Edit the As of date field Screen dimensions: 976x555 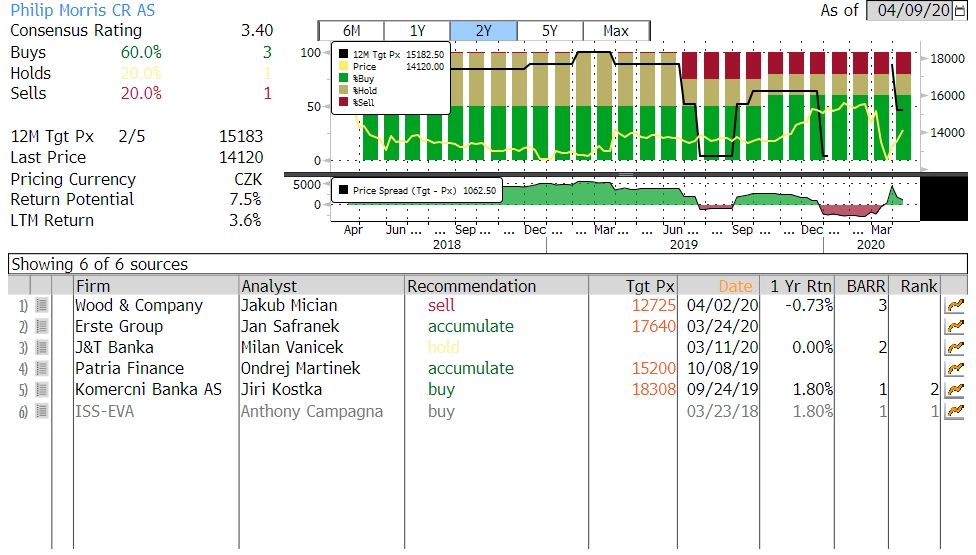910,11
